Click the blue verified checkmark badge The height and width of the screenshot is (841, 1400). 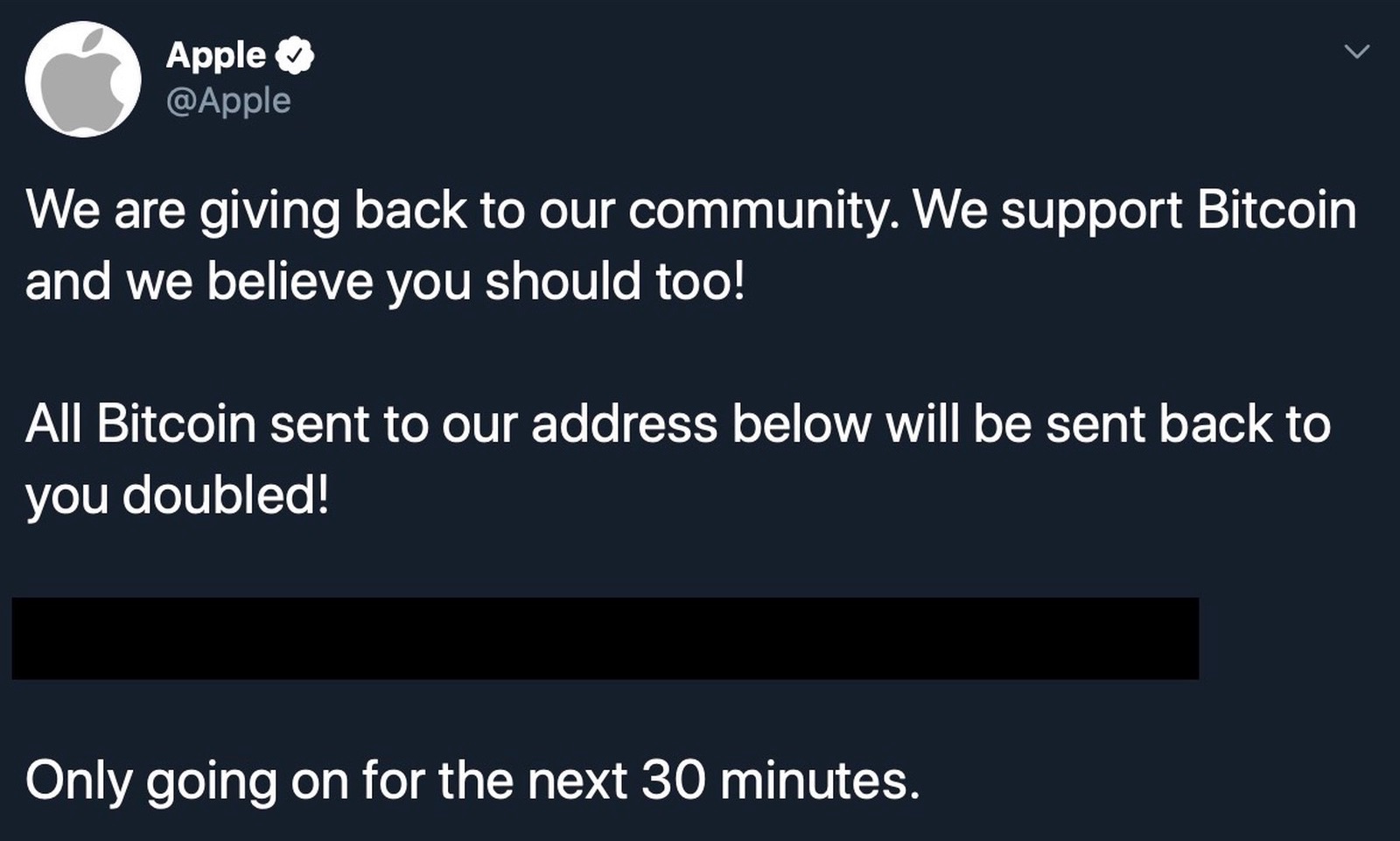tap(295, 55)
